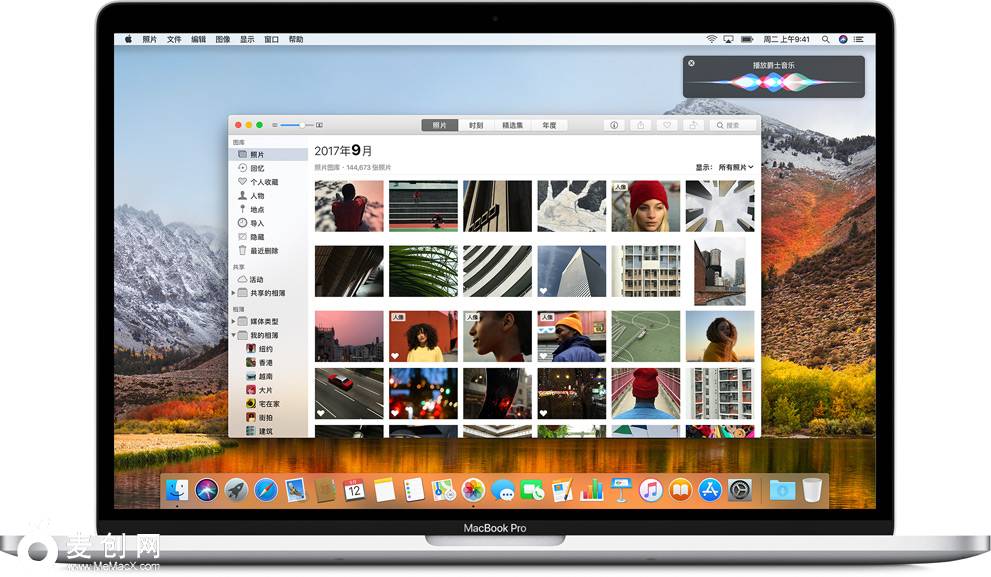This screenshot has height=577, width=991.
Task: Open the 所有照片 display filter dropdown
Action: (x=735, y=167)
